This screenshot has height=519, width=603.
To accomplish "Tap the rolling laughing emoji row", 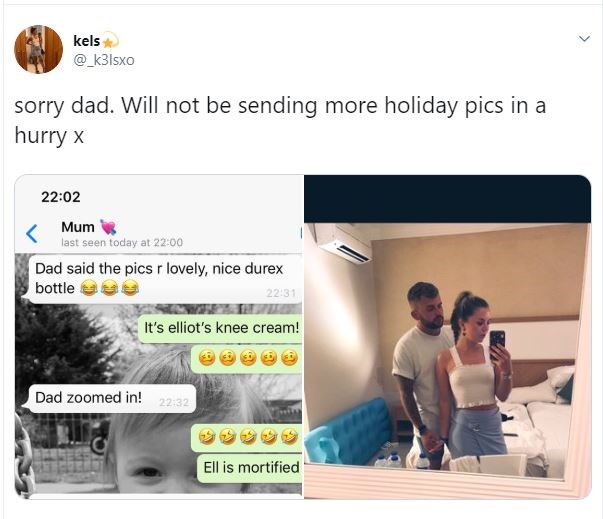I will click(248, 437).
